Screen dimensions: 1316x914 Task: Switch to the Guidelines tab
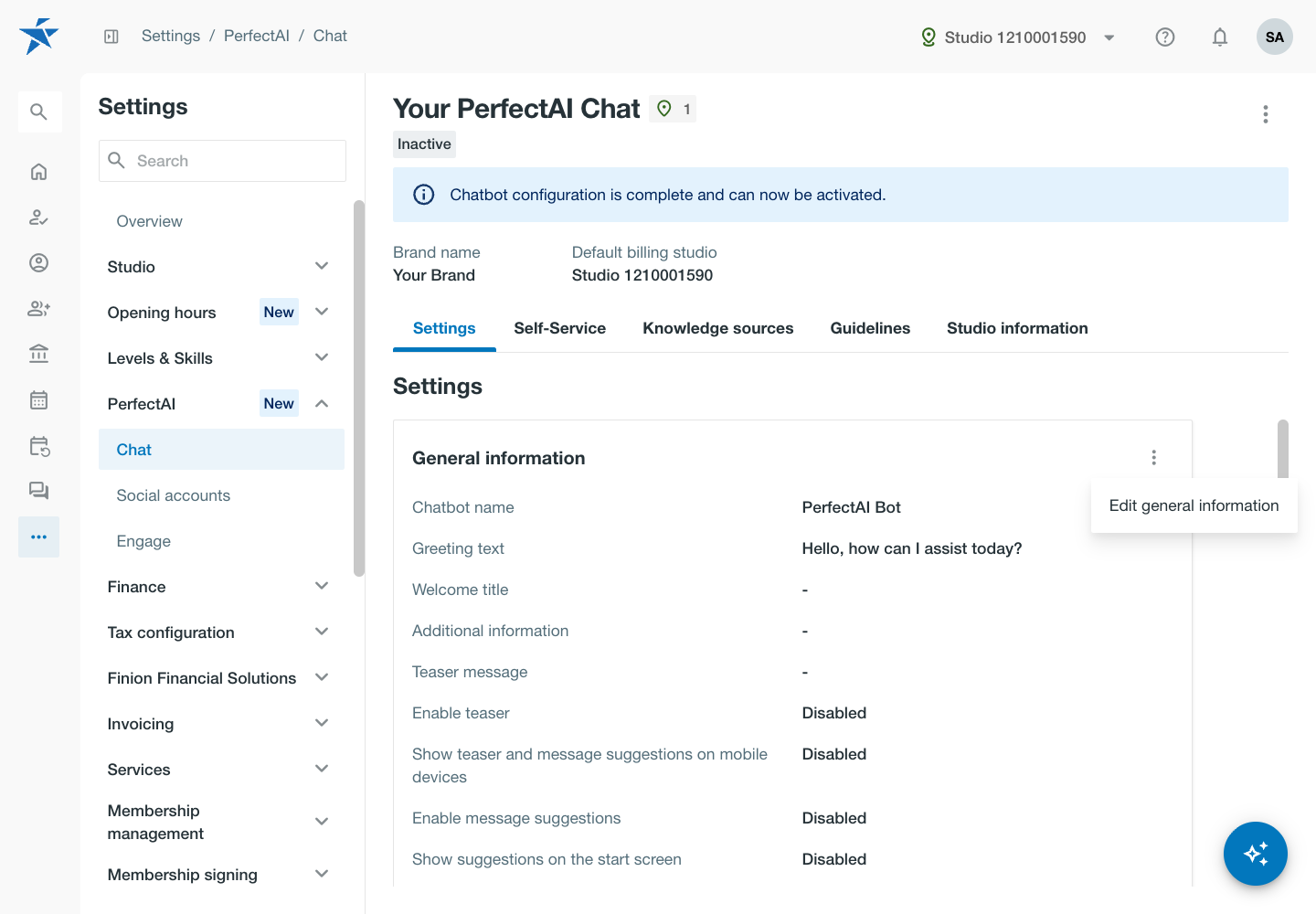pos(869,328)
